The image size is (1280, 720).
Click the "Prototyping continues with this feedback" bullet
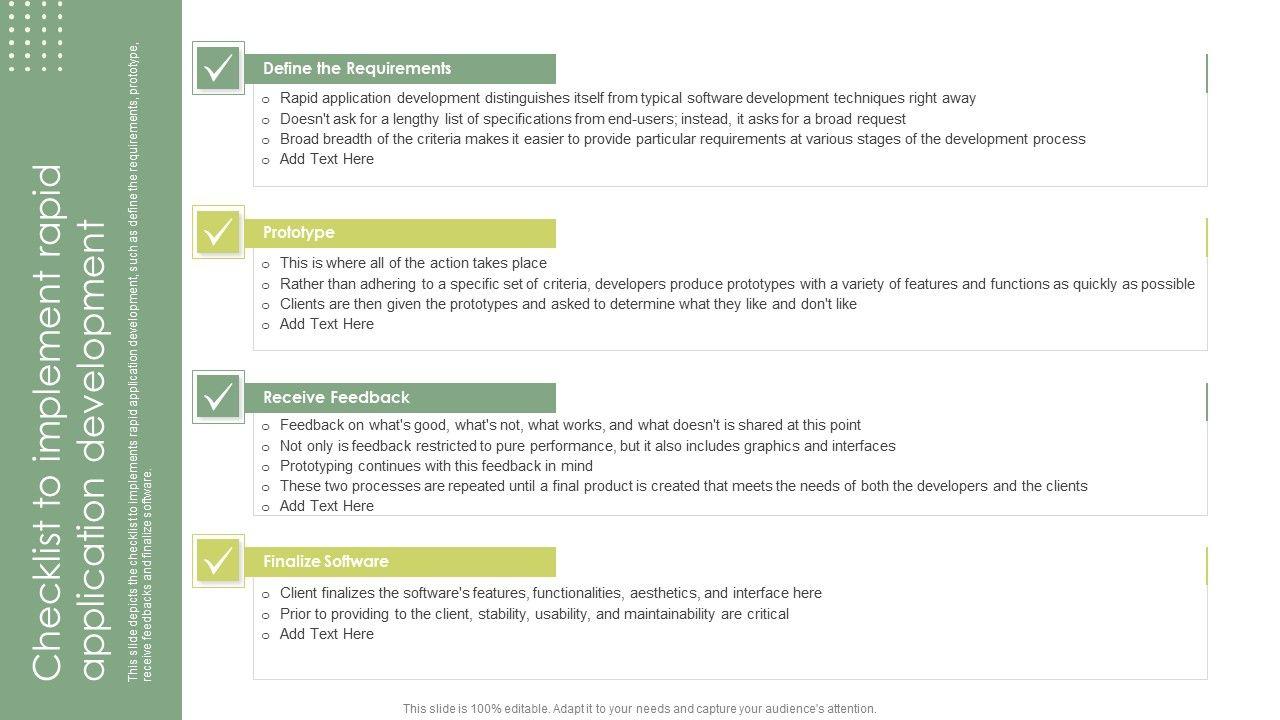[x=436, y=466]
